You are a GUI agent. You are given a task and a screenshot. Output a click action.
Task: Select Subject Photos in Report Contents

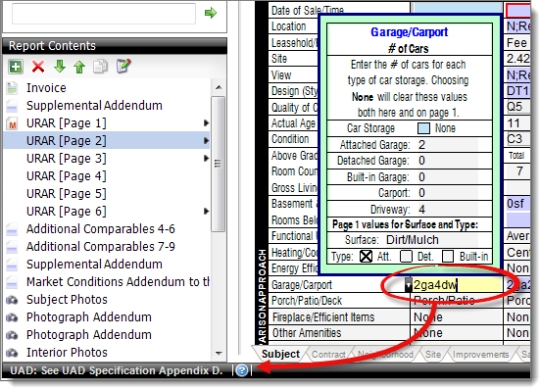click(67, 300)
